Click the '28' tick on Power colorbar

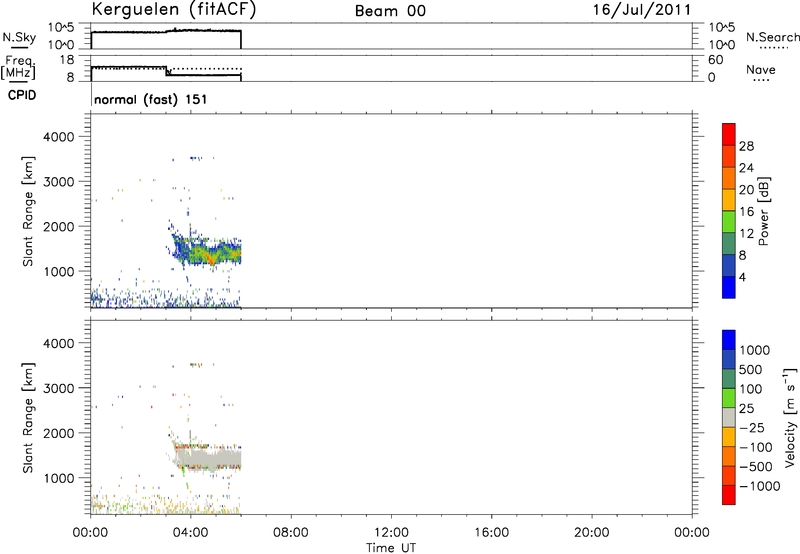tap(746, 146)
